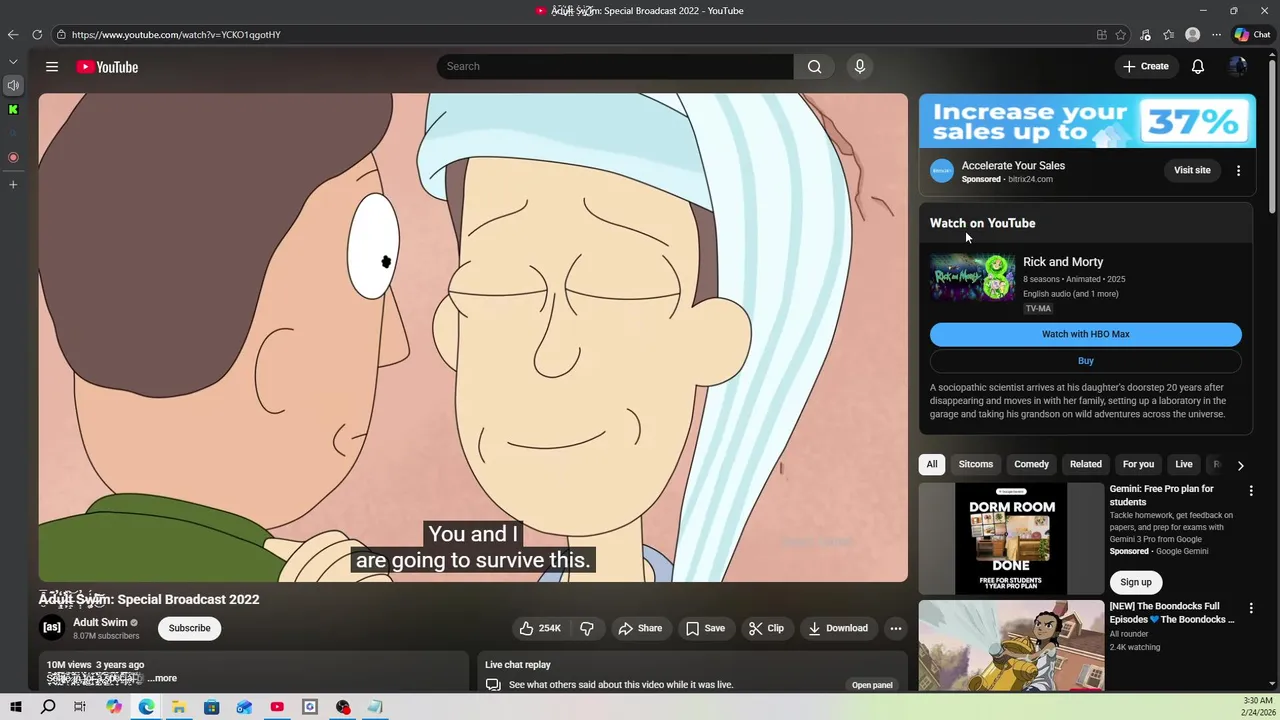This screenshot has width=1280, height=720.
Task: Open File Explorer from the taskbar
Action: pos(179,707)
